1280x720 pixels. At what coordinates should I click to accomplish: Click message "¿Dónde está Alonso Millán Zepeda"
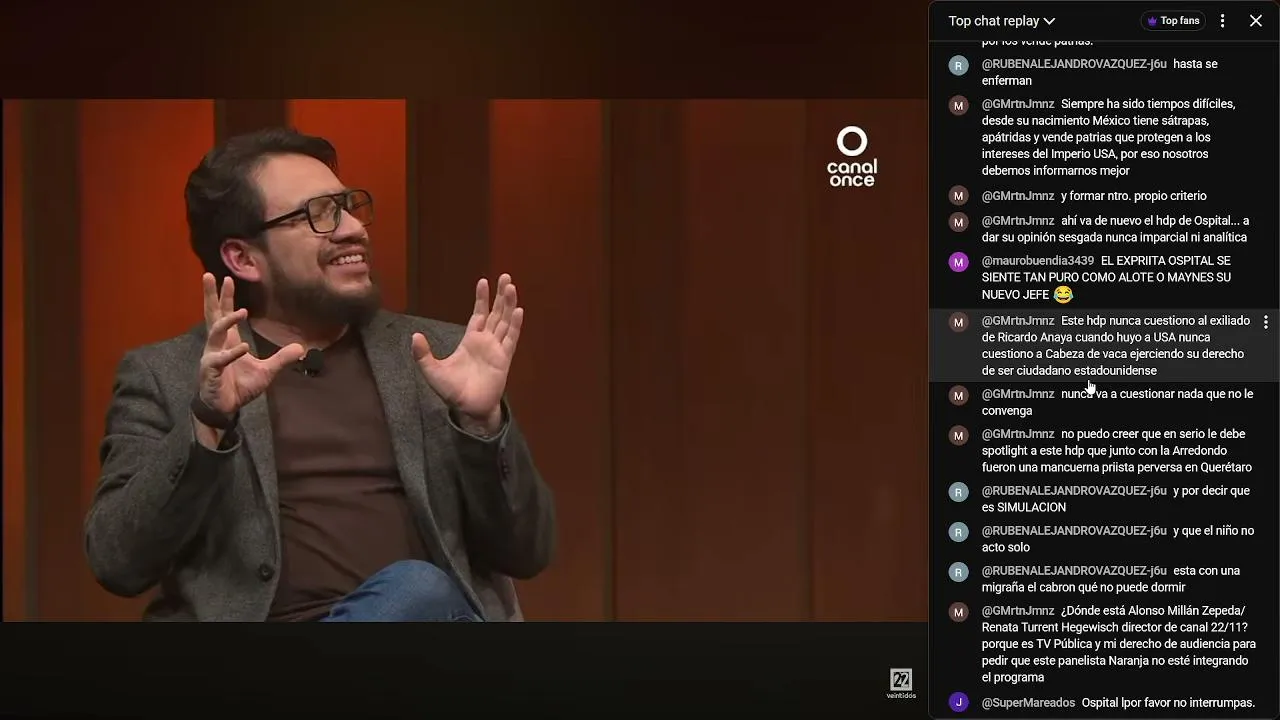tap(1119, 644)
